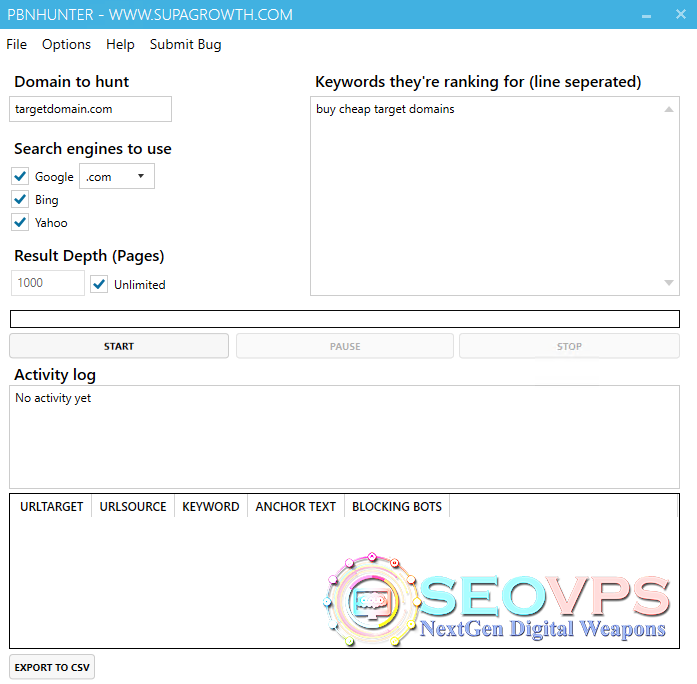
Task: Click the 'buy cheap target domains' keyword line
Action: pyautogui.click(x=385, y=109)
